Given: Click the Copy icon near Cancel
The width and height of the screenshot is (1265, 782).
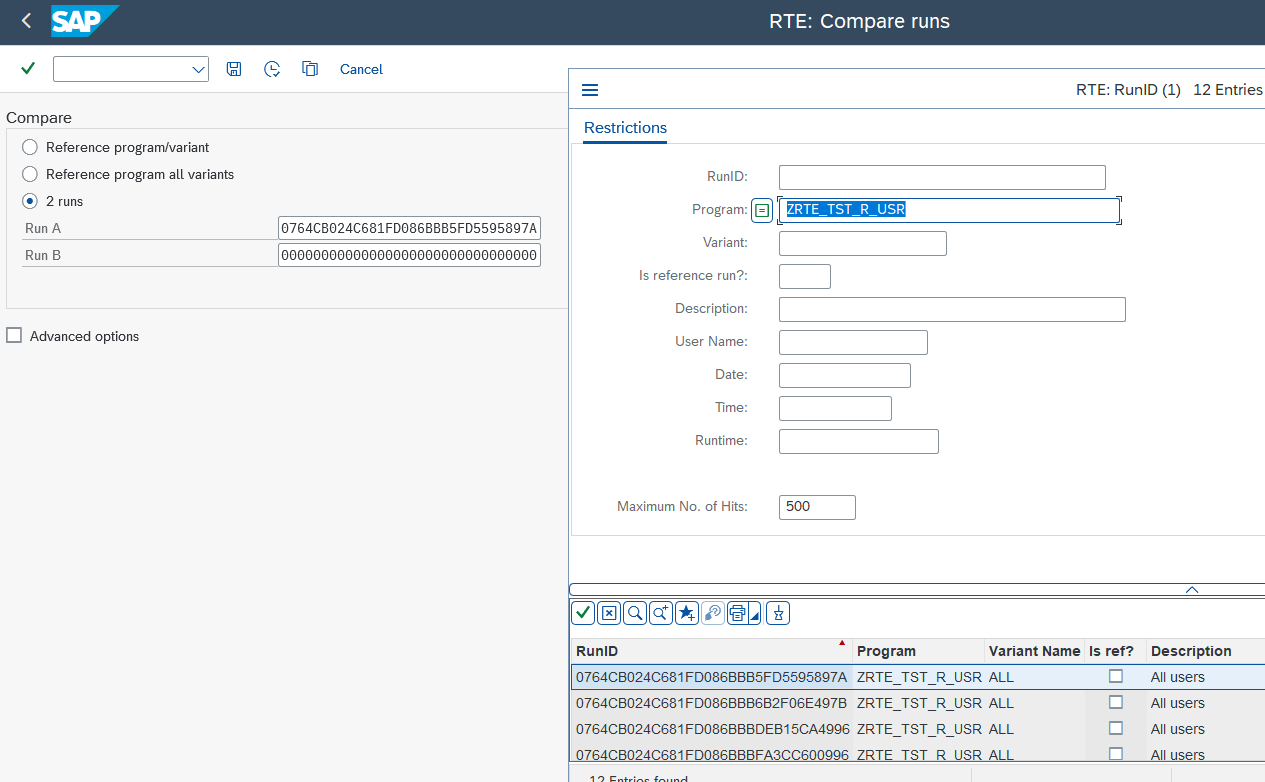Looking at the screenshot, I should coord(310,69).
